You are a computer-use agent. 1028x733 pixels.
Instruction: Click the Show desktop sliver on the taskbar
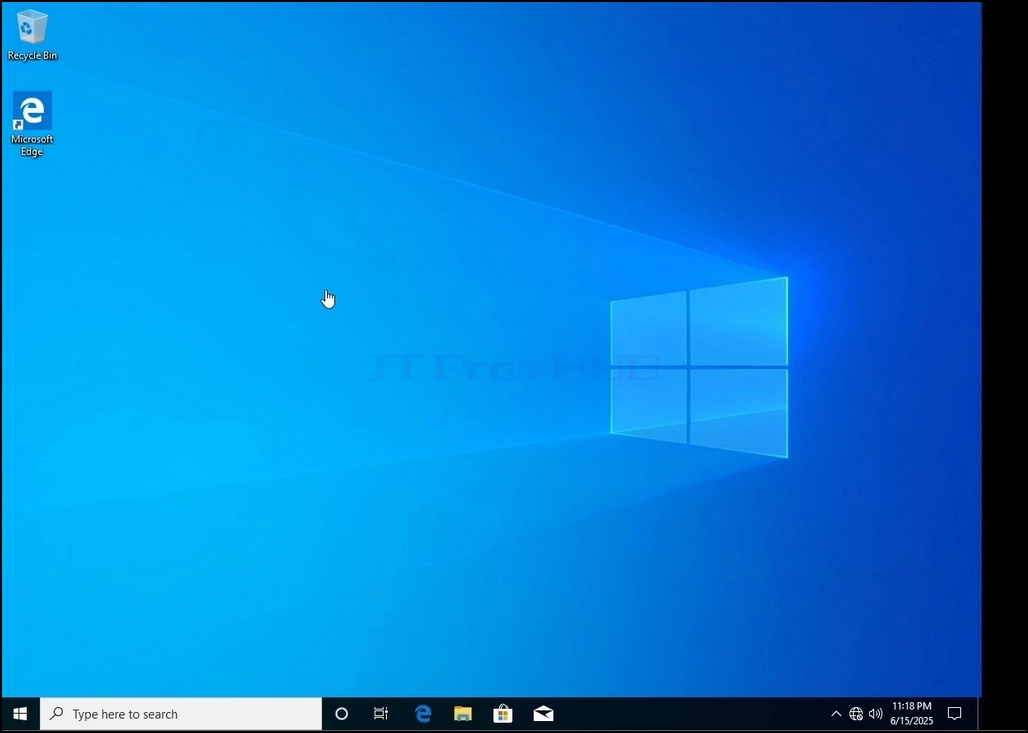[978, 714]
